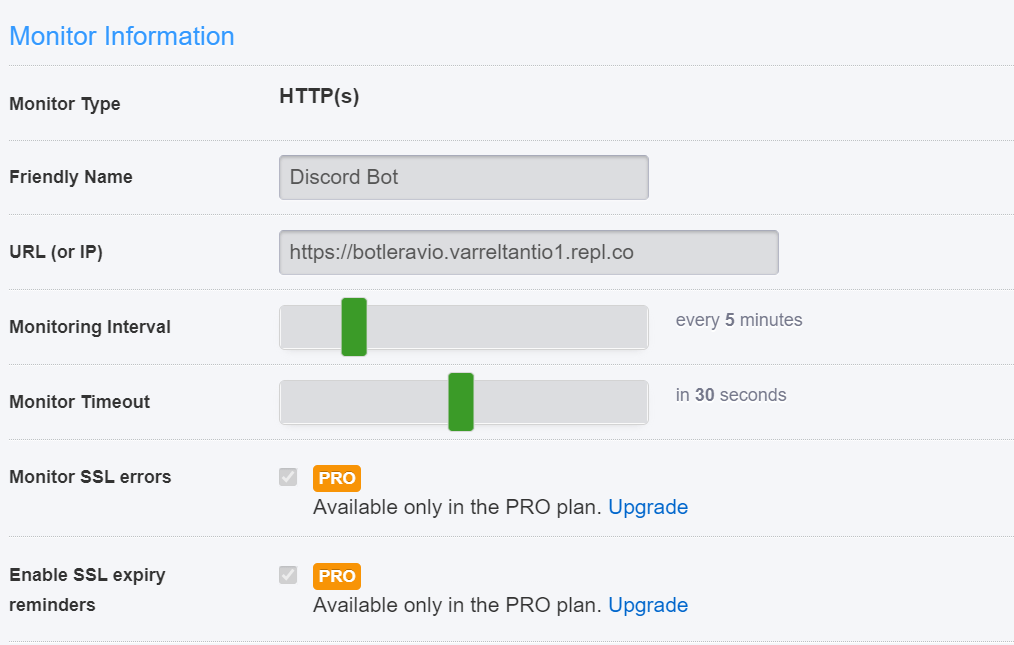The height and width of the screenshot is (645, 1014).
Task: Click the HTTP(s) monitor type value
Action: [319, 96]
